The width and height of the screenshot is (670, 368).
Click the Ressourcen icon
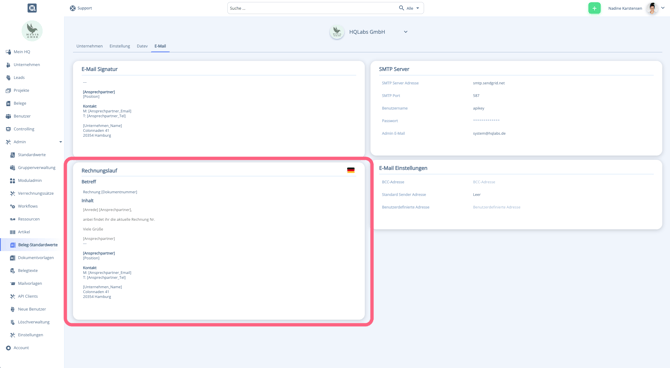click(12, 219)
